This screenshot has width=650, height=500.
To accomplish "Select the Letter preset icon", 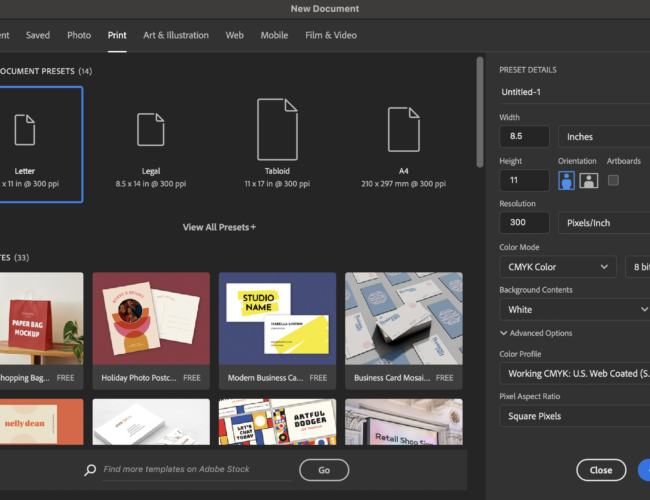I will (x=24, y=130).
